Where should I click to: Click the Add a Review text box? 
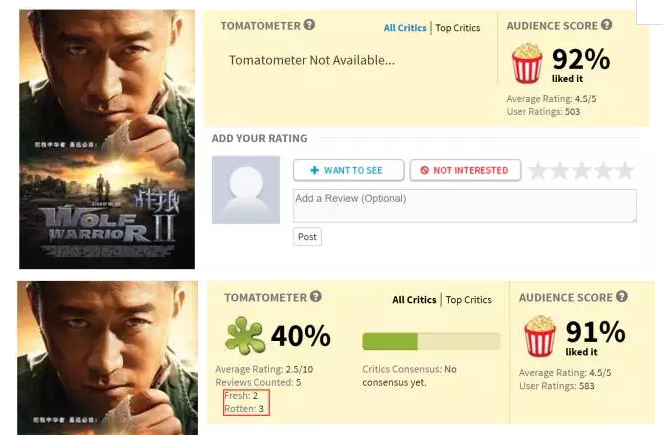coord(464,205)
